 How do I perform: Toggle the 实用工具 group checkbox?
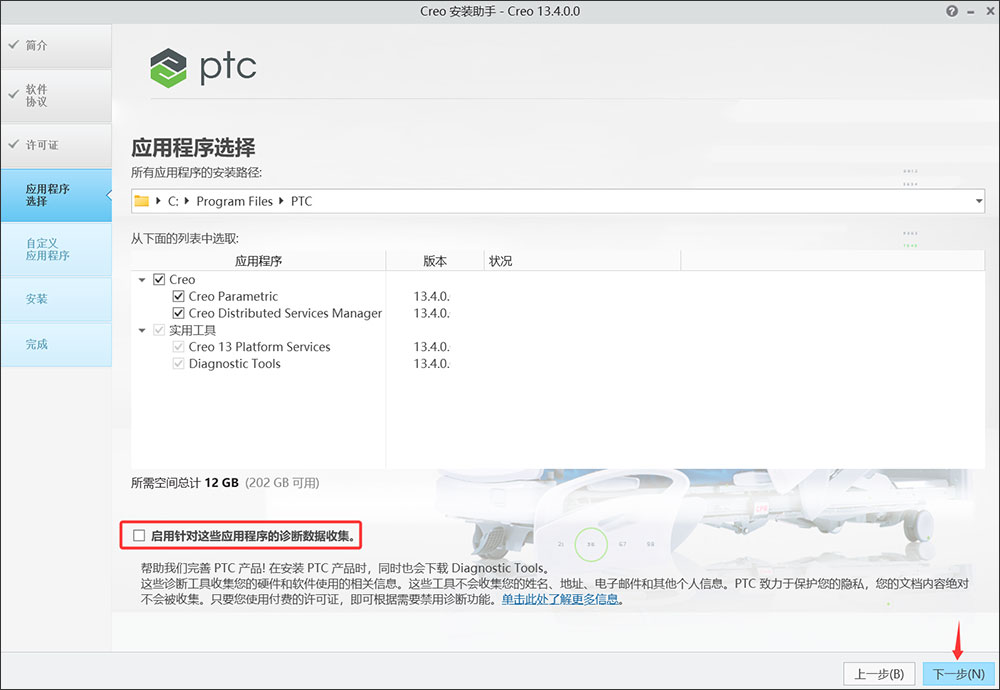pos(159,330)
